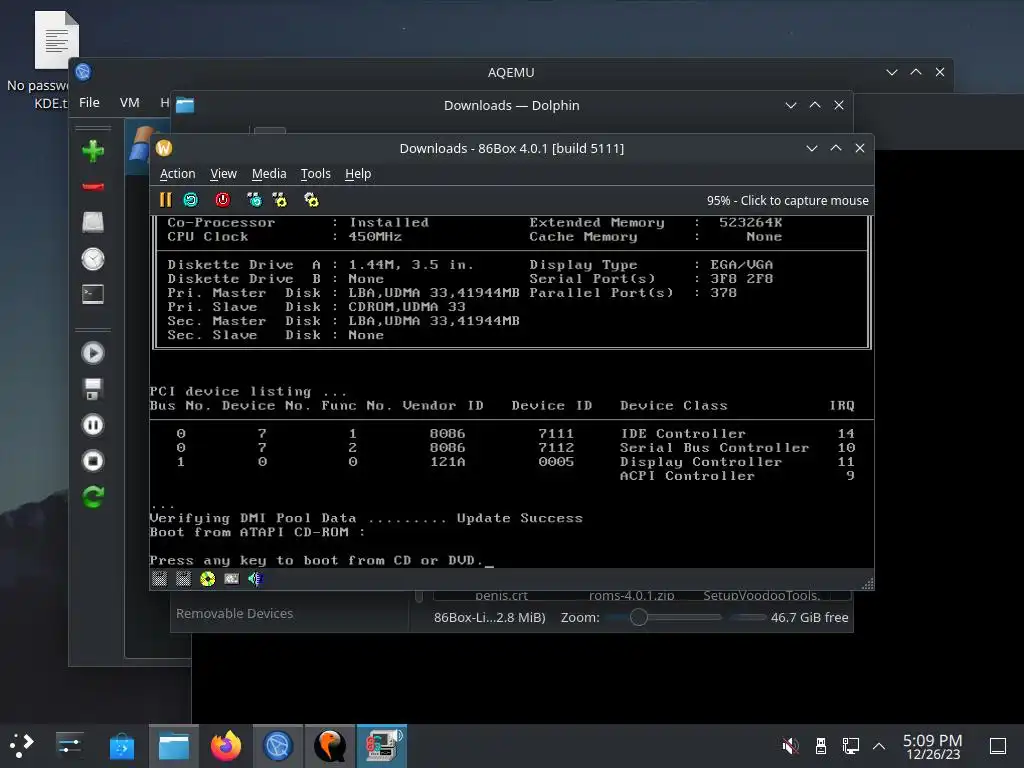Open Discover store from taskbar
The width and height of the screenshot is (1024, 768).
coord(121,745)
